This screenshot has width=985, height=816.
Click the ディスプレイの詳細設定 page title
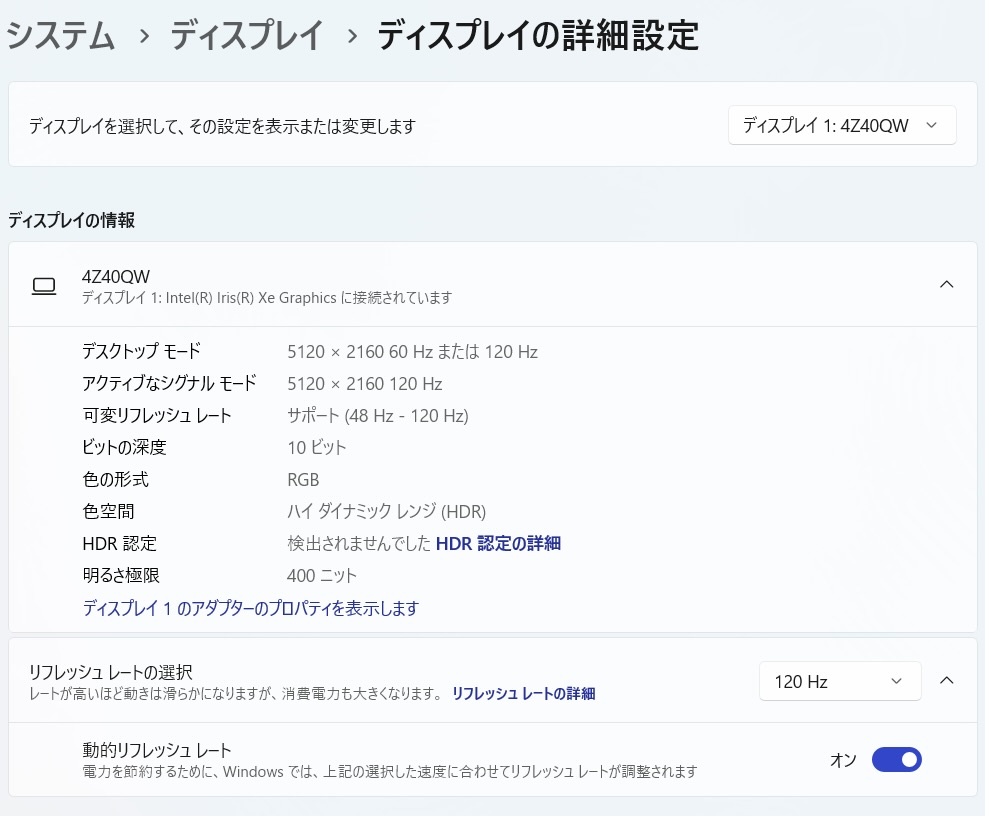(537, 37)
